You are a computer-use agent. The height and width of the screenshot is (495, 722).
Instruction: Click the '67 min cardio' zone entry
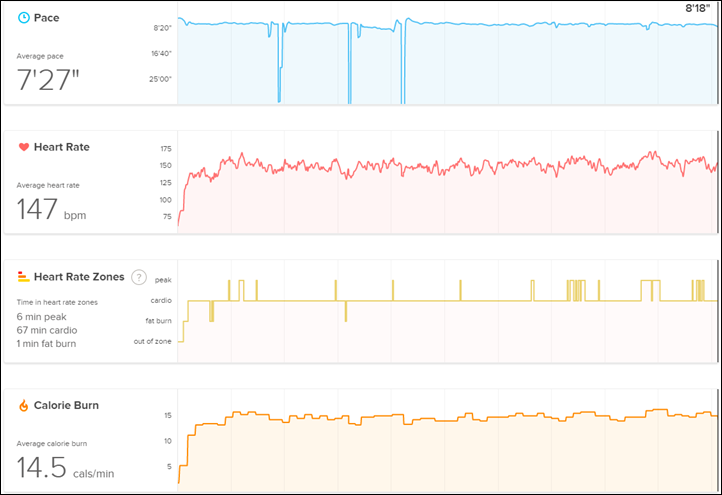coord(47,330)
